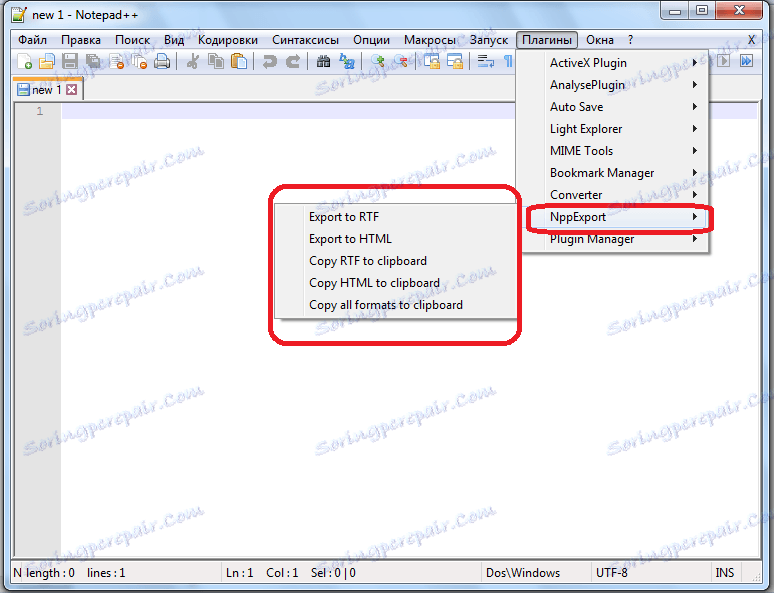
Task: Choose Export to RTF
Action: [395, 217]
